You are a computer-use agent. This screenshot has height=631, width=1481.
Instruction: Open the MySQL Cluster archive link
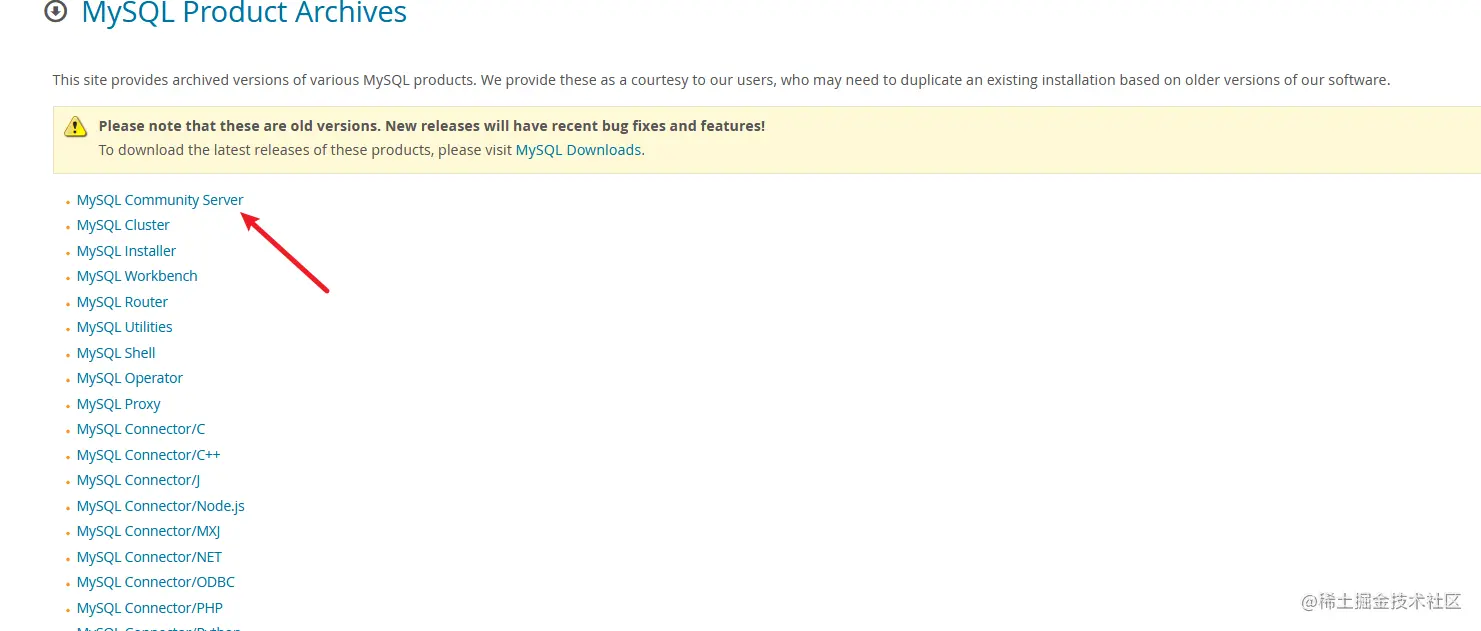pyautogui.click(x=123, y=225)
